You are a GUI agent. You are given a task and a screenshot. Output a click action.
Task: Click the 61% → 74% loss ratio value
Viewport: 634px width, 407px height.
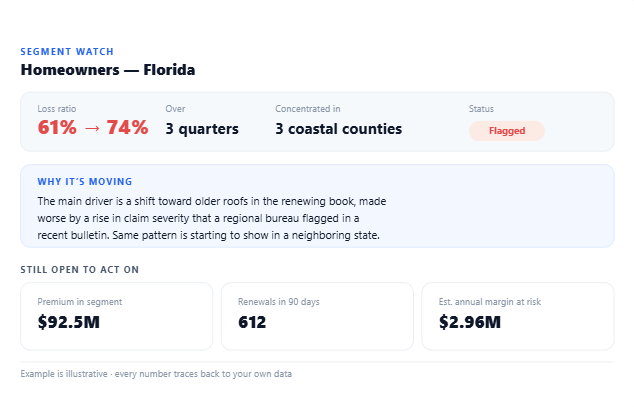coord(93,128)
